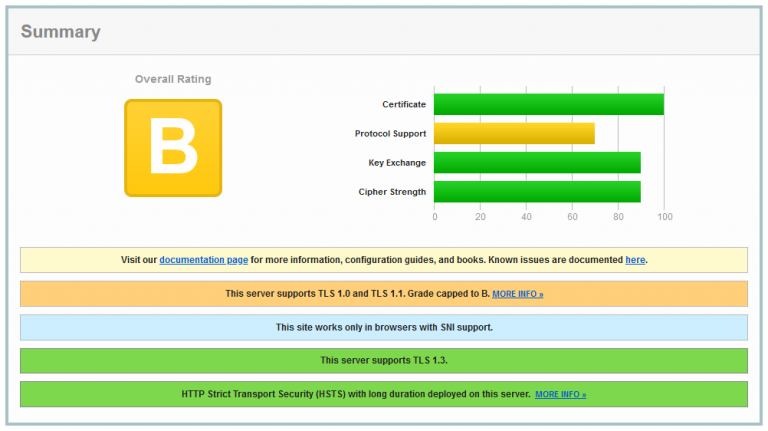The width and height of the screenshot is (768, 431).
Task: Click the 80 axis value on chart
Action: (619, 216)
